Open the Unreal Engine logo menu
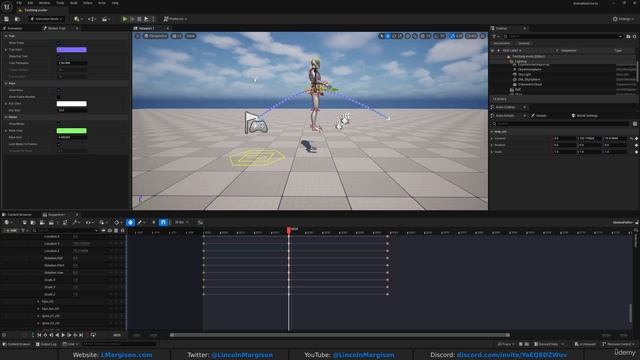 7,7
